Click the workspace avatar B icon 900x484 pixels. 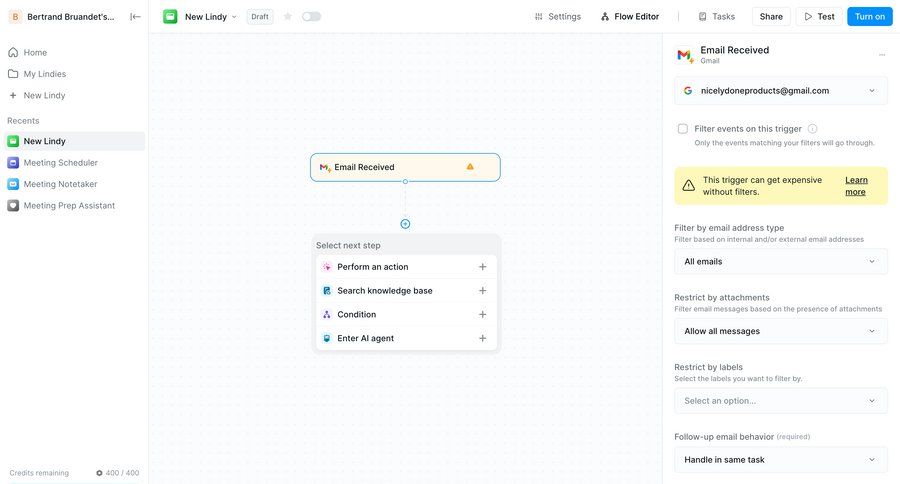15,17
